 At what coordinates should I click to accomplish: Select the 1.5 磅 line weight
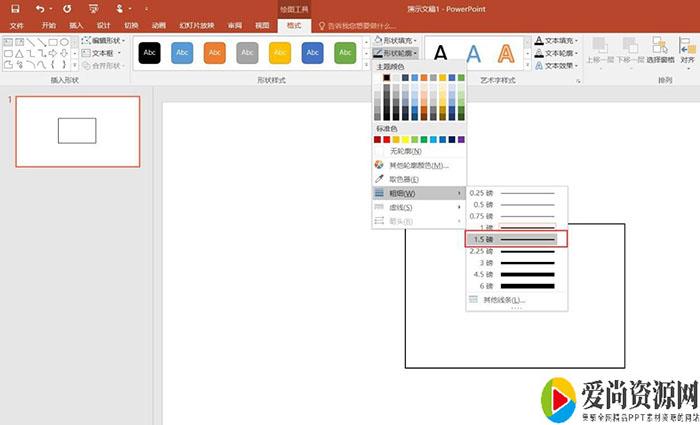coord(516,240)
